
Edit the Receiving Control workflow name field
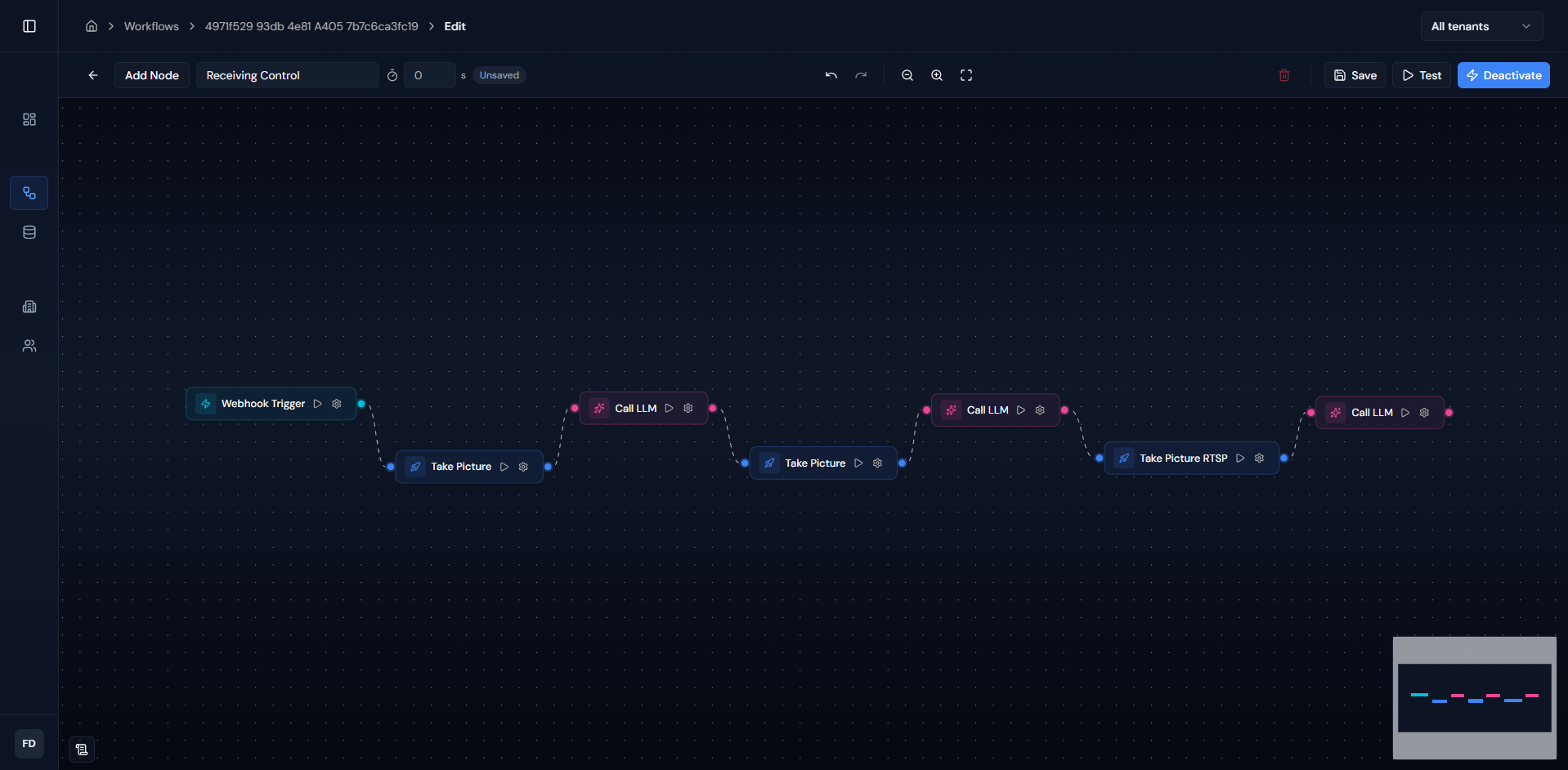[x=287, y=75]
